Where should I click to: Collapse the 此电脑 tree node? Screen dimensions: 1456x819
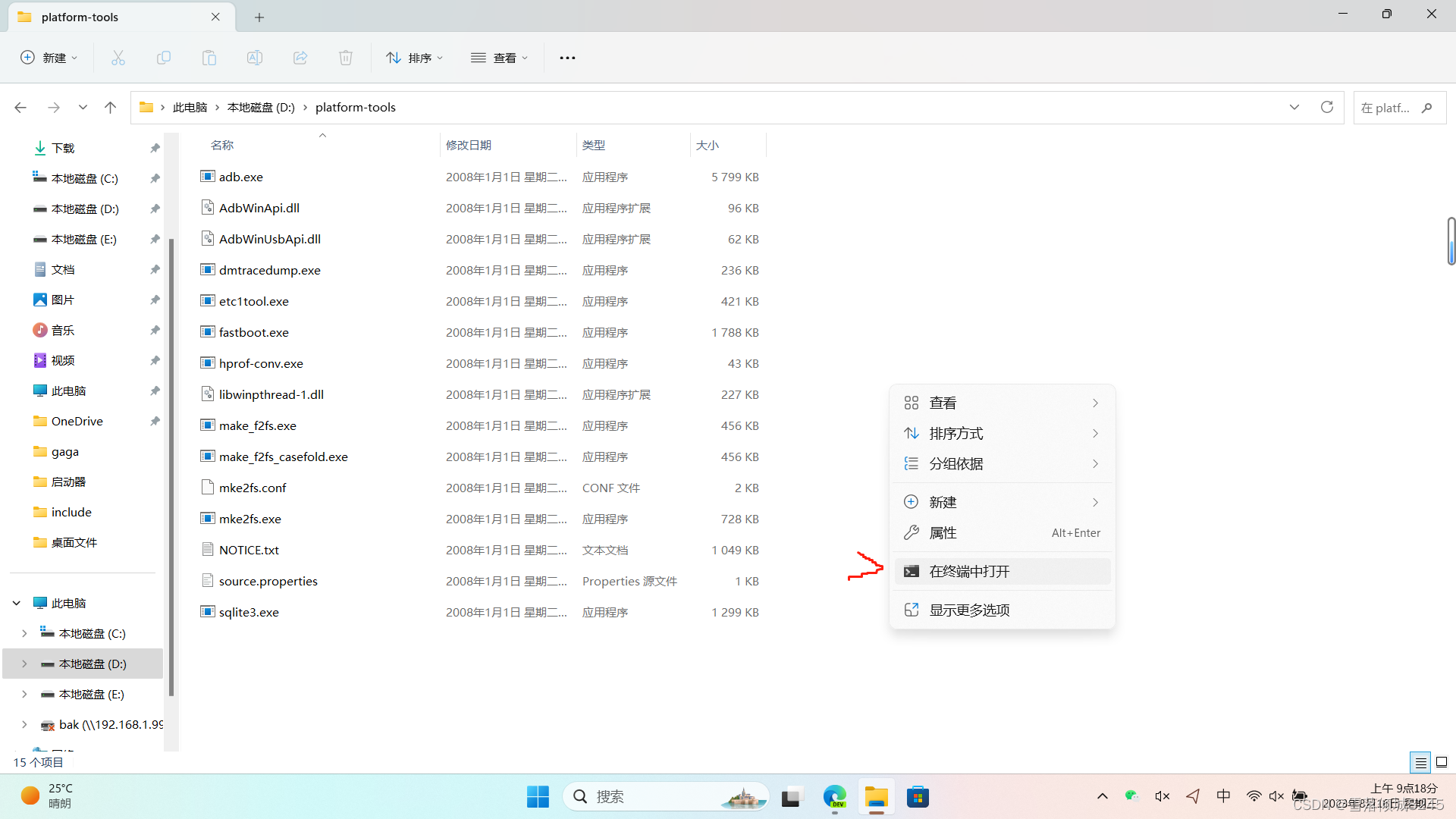(17, 603)
